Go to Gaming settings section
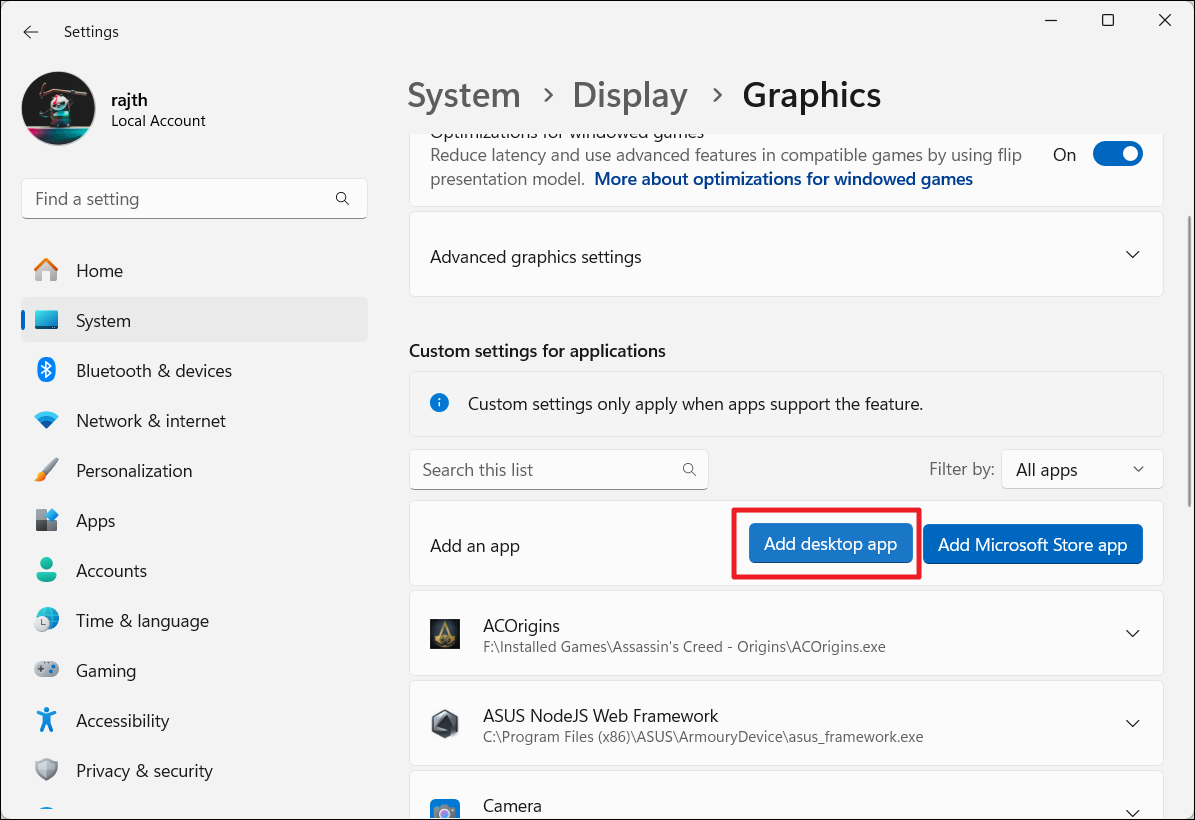 [x=106, y=671]
